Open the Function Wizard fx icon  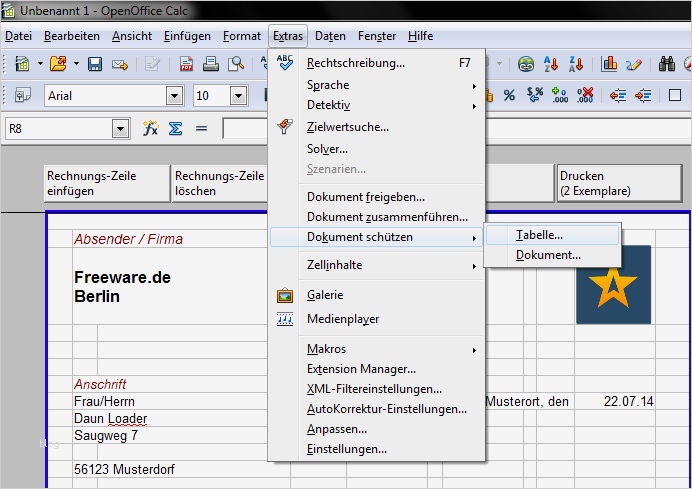click(150, 128)
